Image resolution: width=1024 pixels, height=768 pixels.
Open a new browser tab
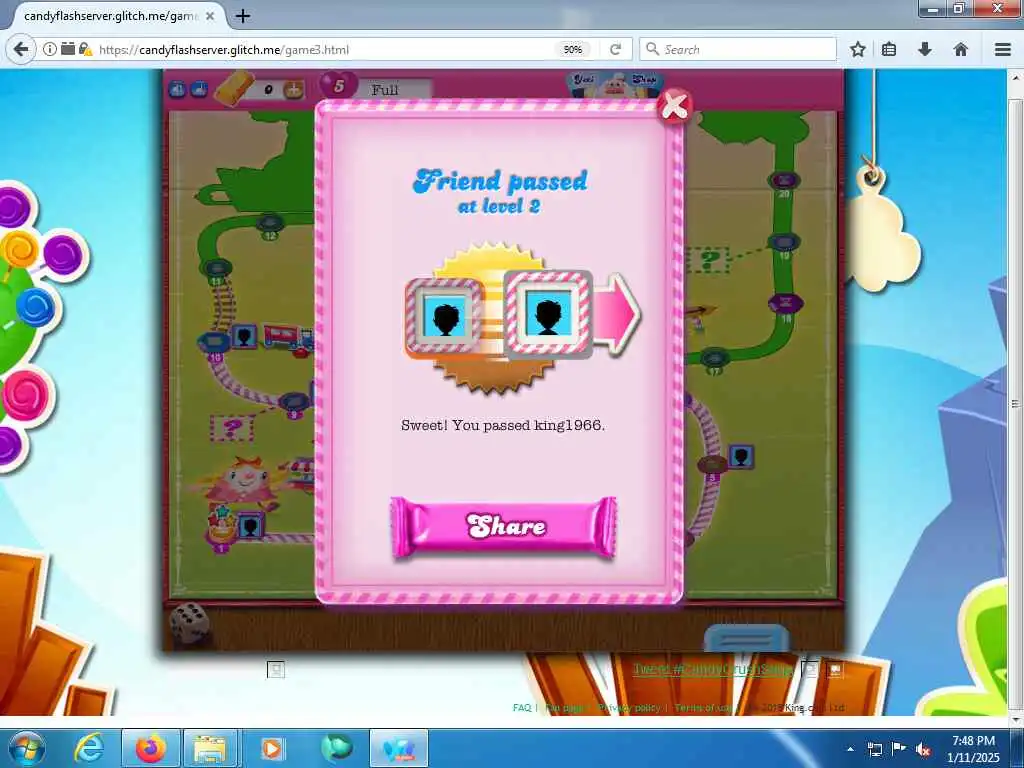pyautogui.click(x=243, y=16)
